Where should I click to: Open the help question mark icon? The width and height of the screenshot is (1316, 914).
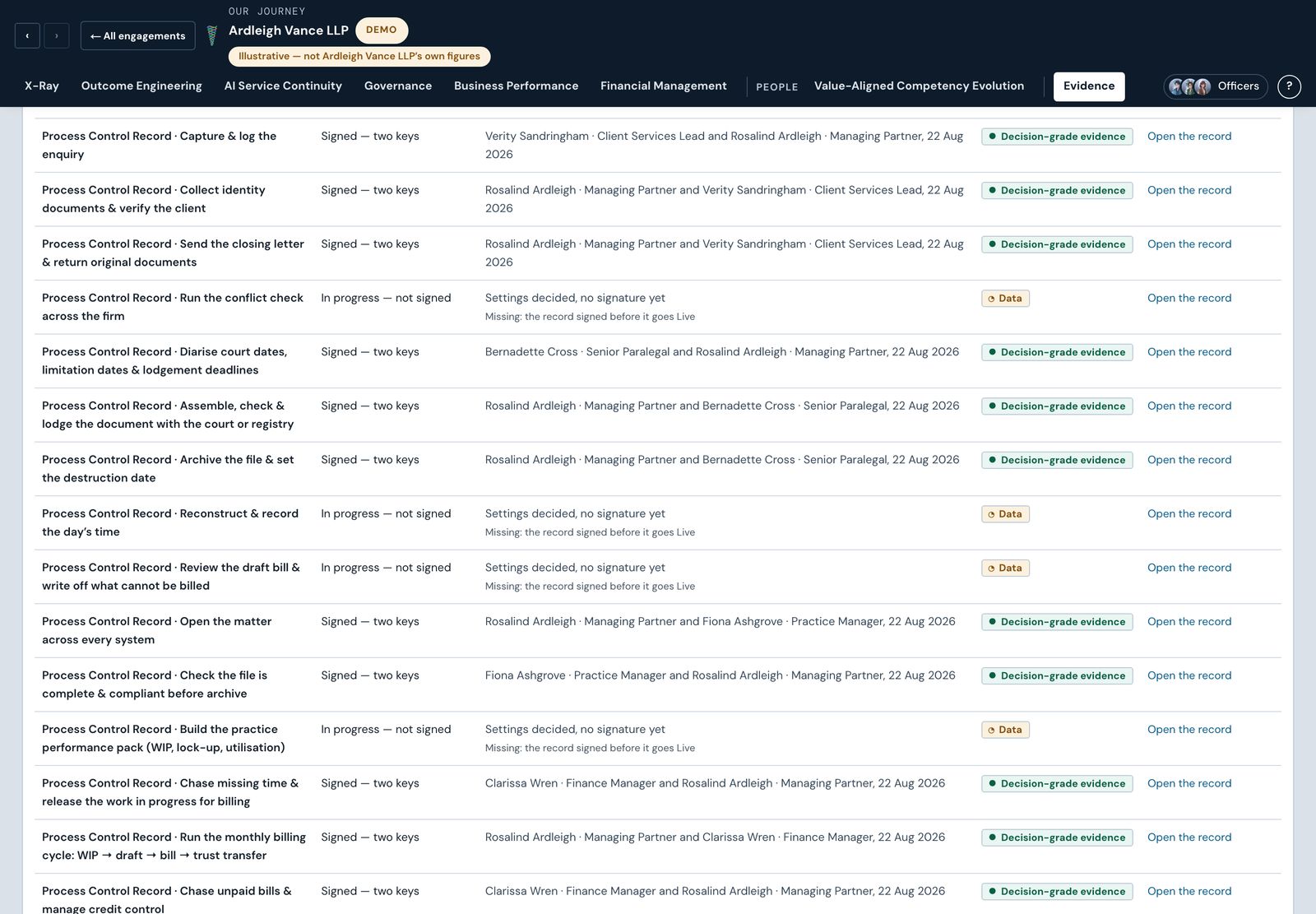pos(1289,86)
